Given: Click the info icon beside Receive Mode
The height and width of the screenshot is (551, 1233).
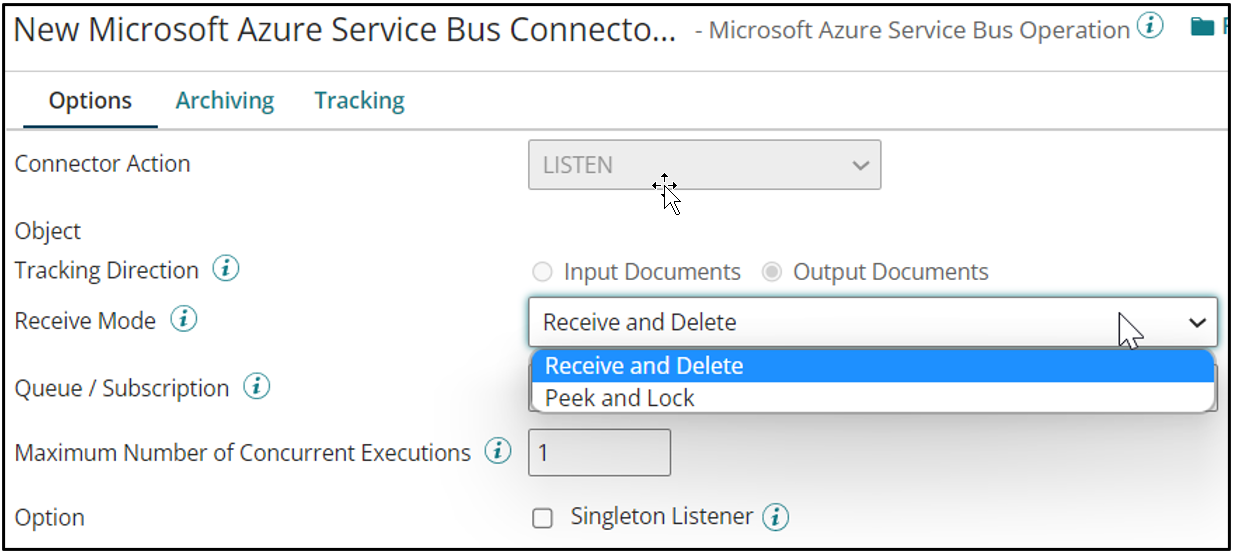Looking at the screenshot, I should pyautogui.click(x=184, y=320).
